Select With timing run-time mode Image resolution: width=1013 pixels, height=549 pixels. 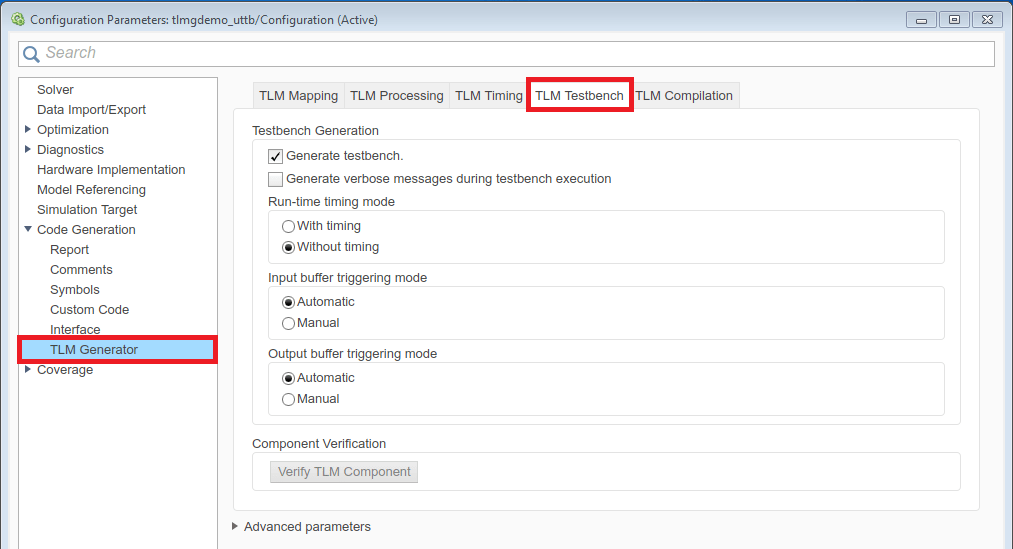[x=289, y=226]
